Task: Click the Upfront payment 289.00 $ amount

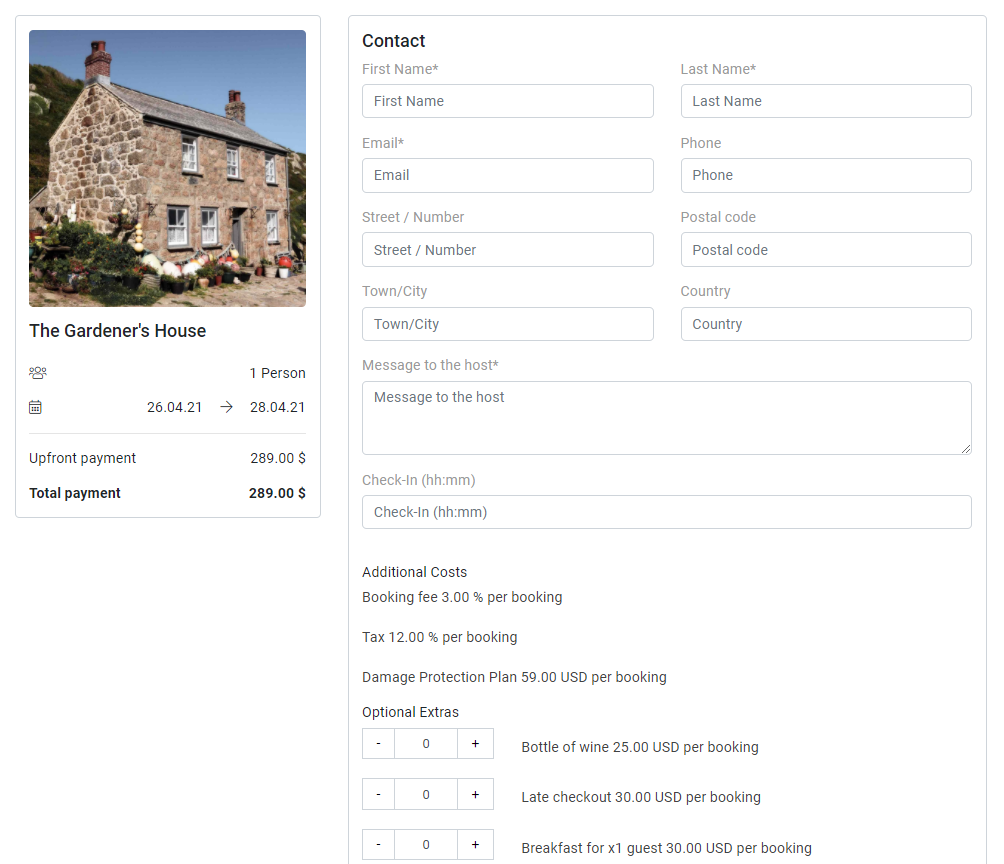Action: [278, 458]
